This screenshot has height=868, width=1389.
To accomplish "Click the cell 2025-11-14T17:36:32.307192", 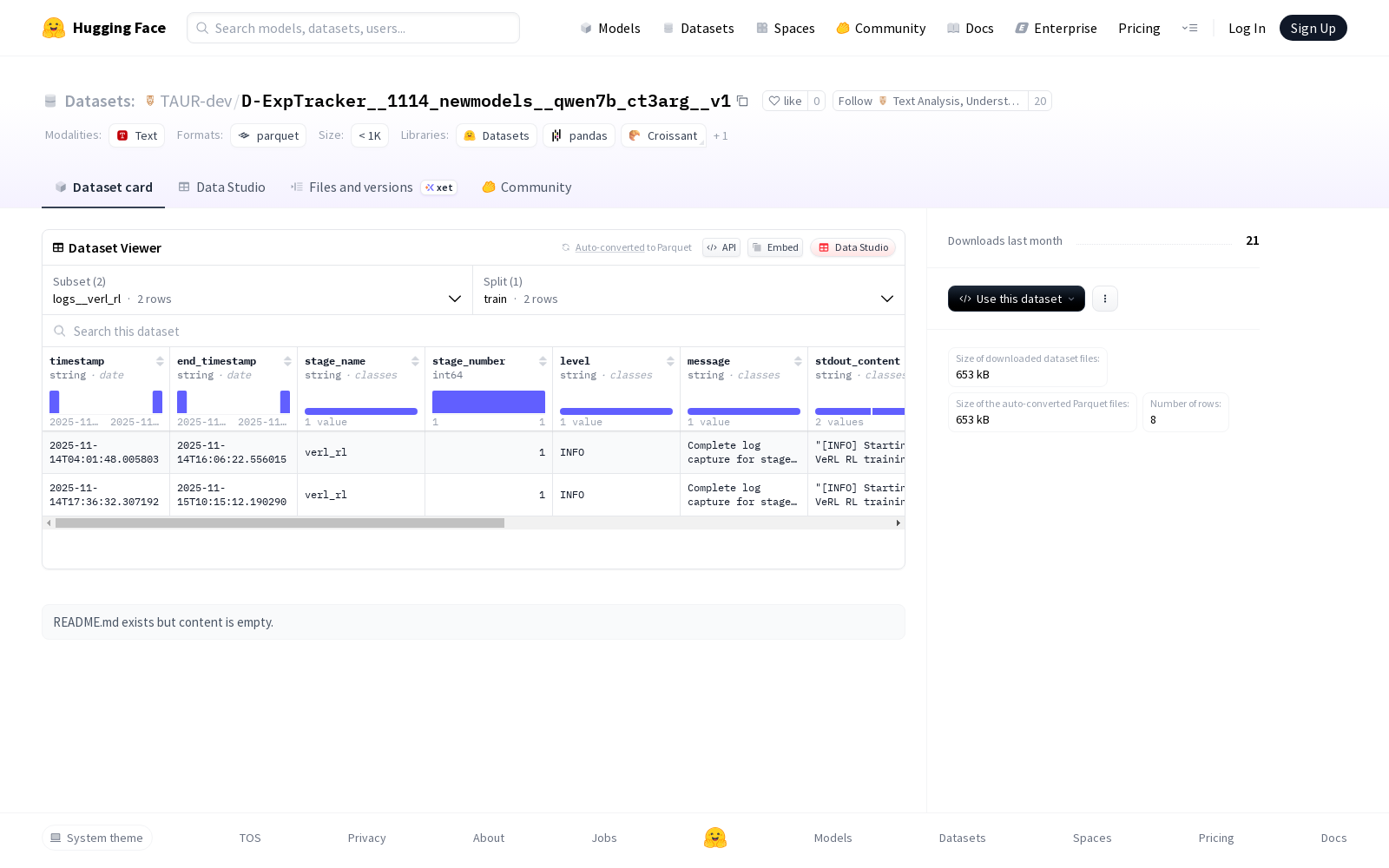I will coord(106,495).
